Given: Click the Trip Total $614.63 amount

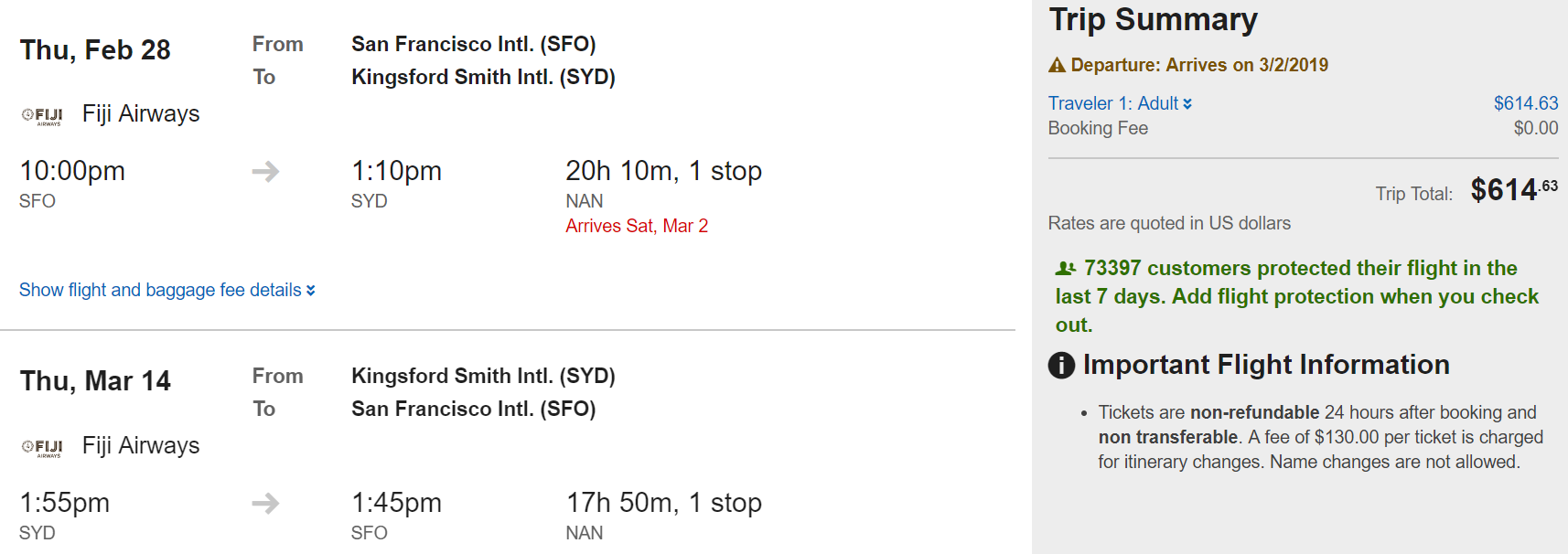Looking at the screenshot, I should point(1513,189).
